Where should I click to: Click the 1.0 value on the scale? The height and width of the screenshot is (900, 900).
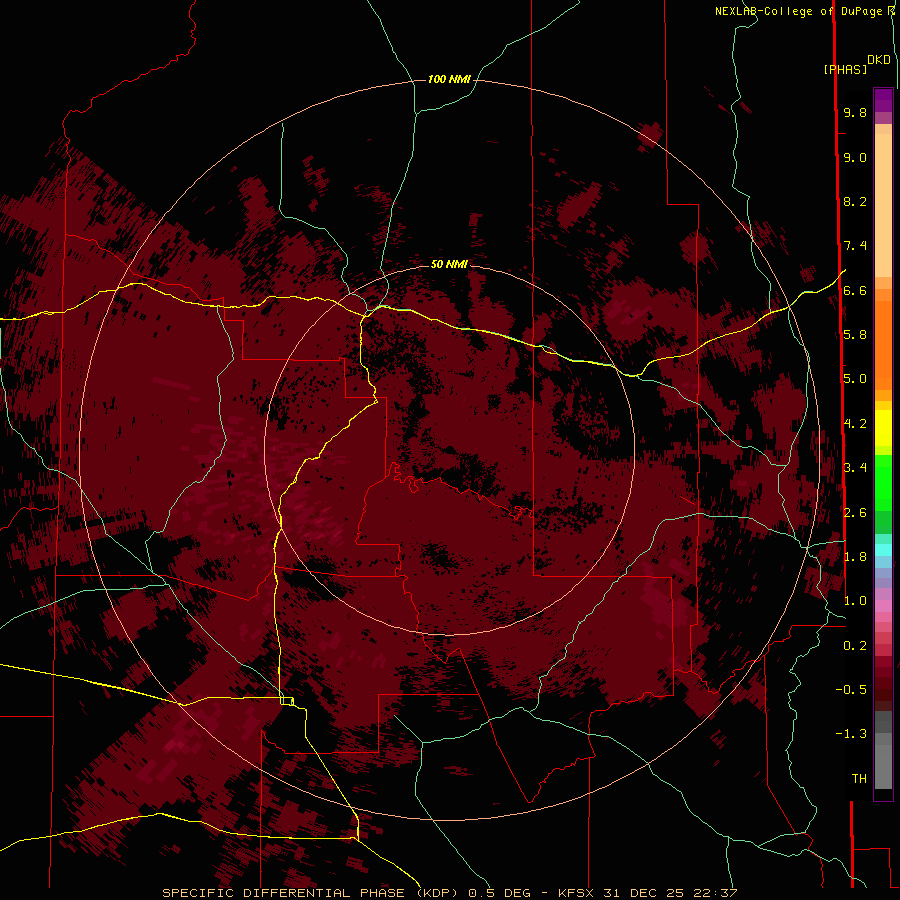click(x=855, y=601)
